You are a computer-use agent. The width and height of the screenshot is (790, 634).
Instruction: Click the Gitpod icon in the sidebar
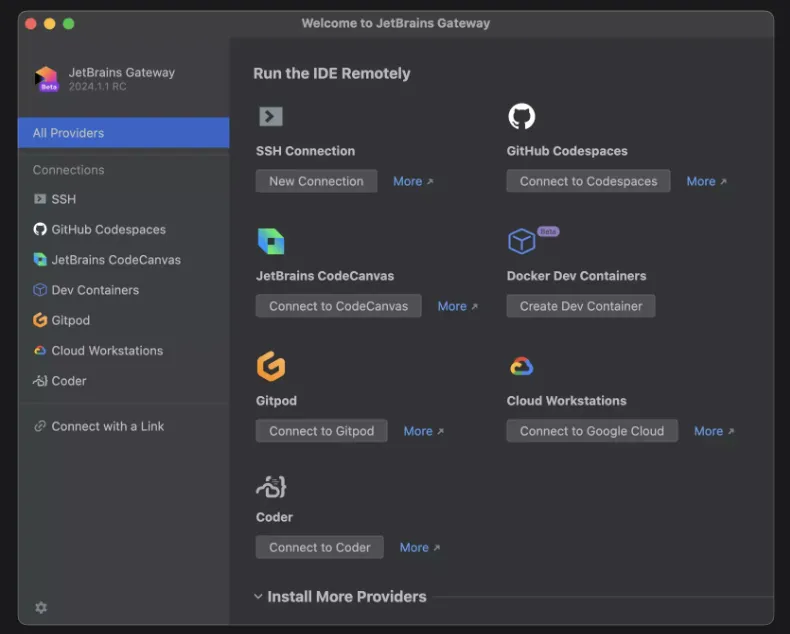40,320
